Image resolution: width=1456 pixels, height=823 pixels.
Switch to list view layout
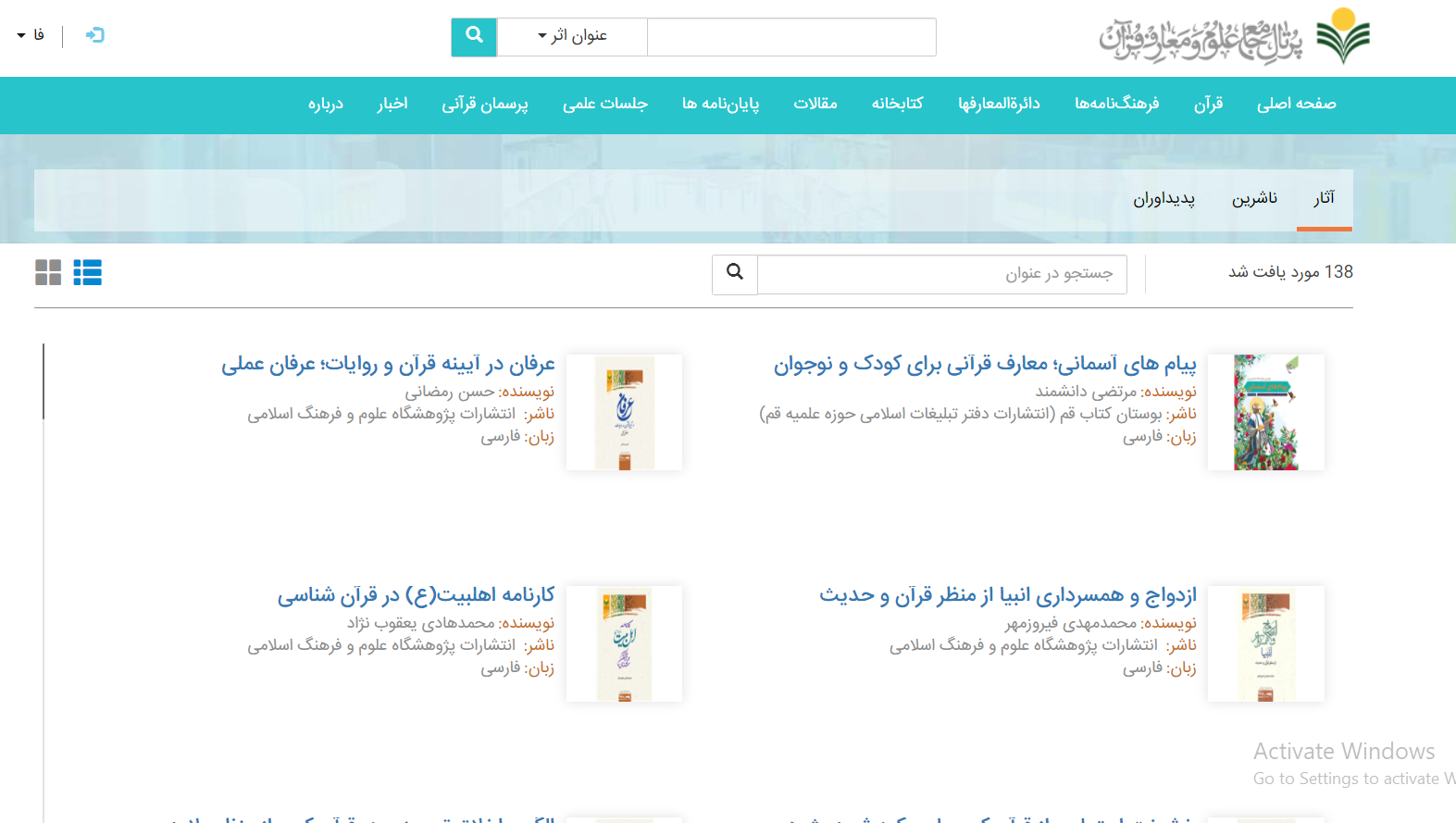tap(88, 272)
